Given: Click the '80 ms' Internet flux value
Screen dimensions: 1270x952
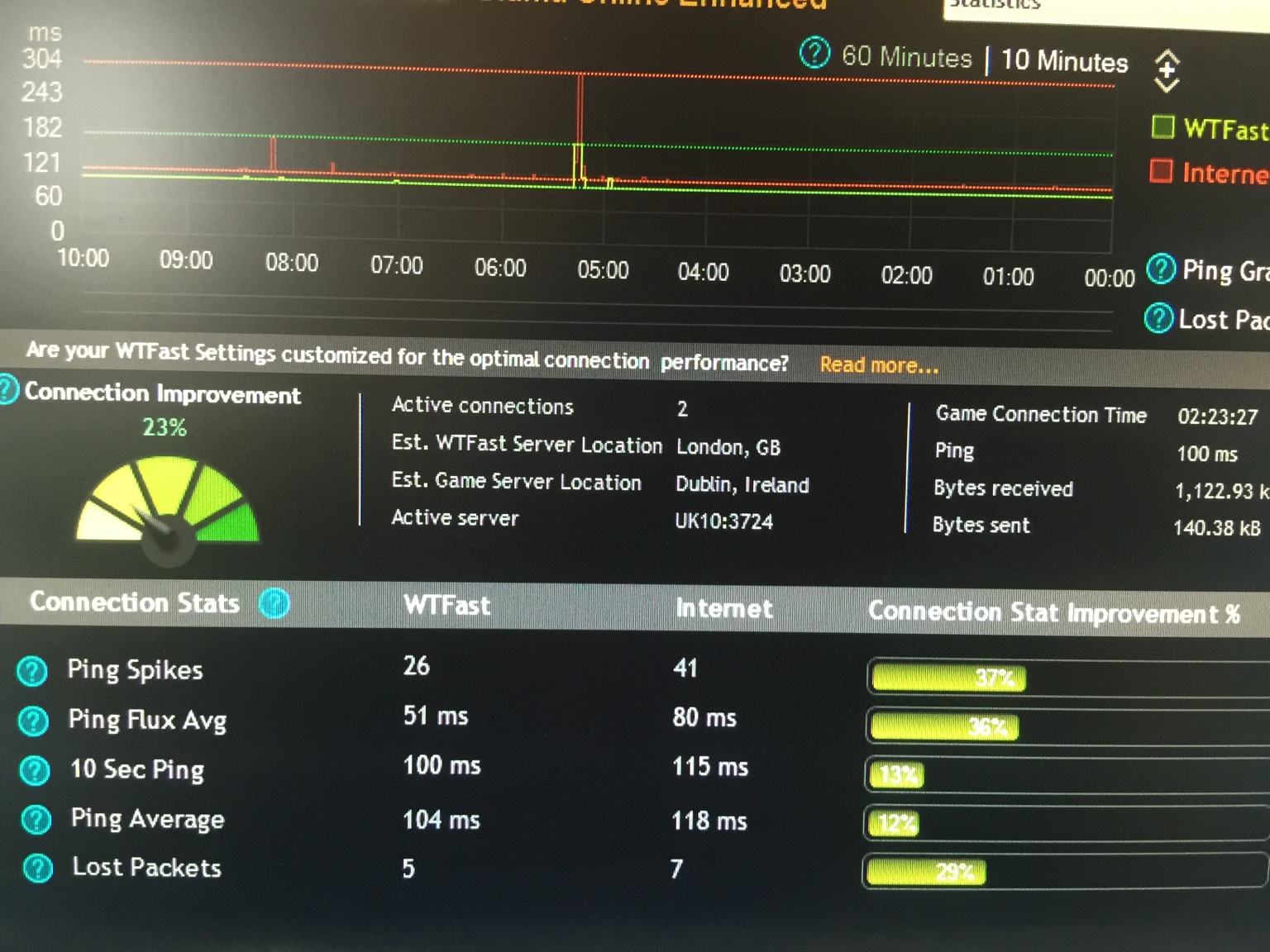Looking at the screenshot, I should pyautogui.click(x=704, y=717).
